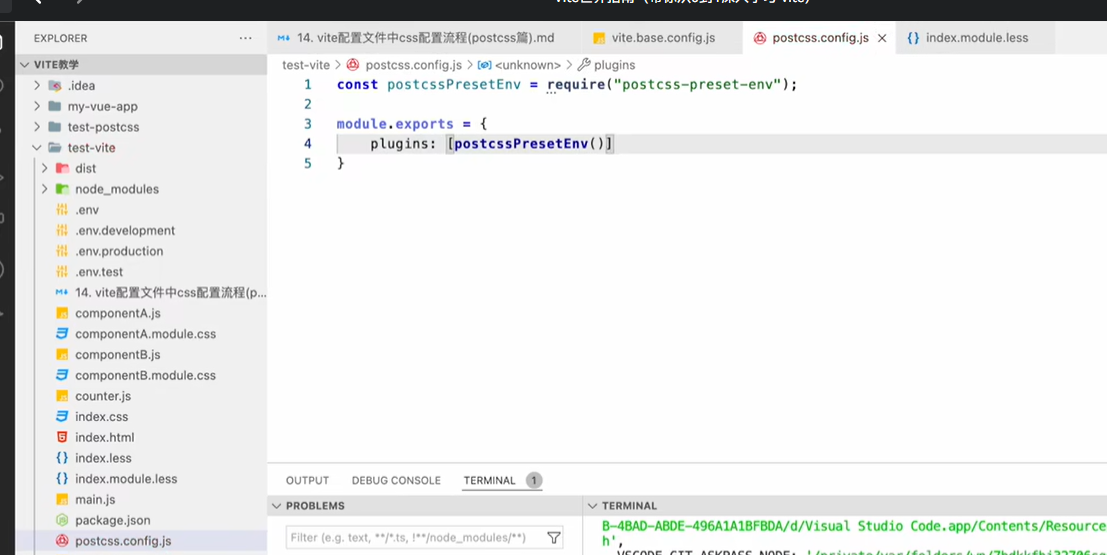The height and width of the screenshot is (555, 1107).
Task: Click the package.json Node file icon
Action: (62, 520)
